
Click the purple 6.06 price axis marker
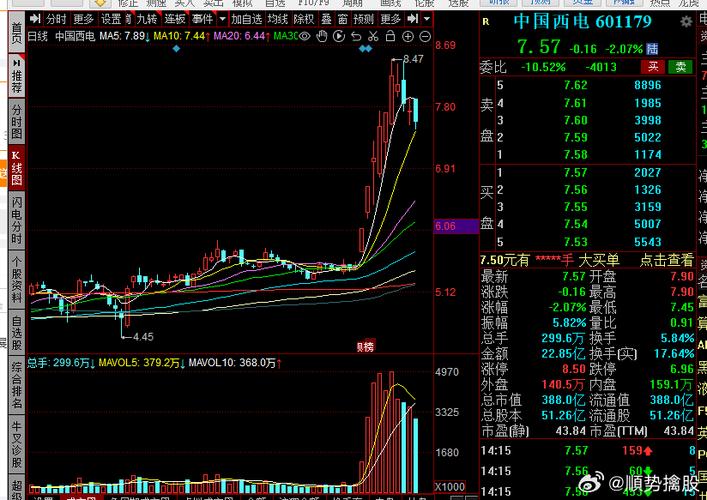(446, 227)
